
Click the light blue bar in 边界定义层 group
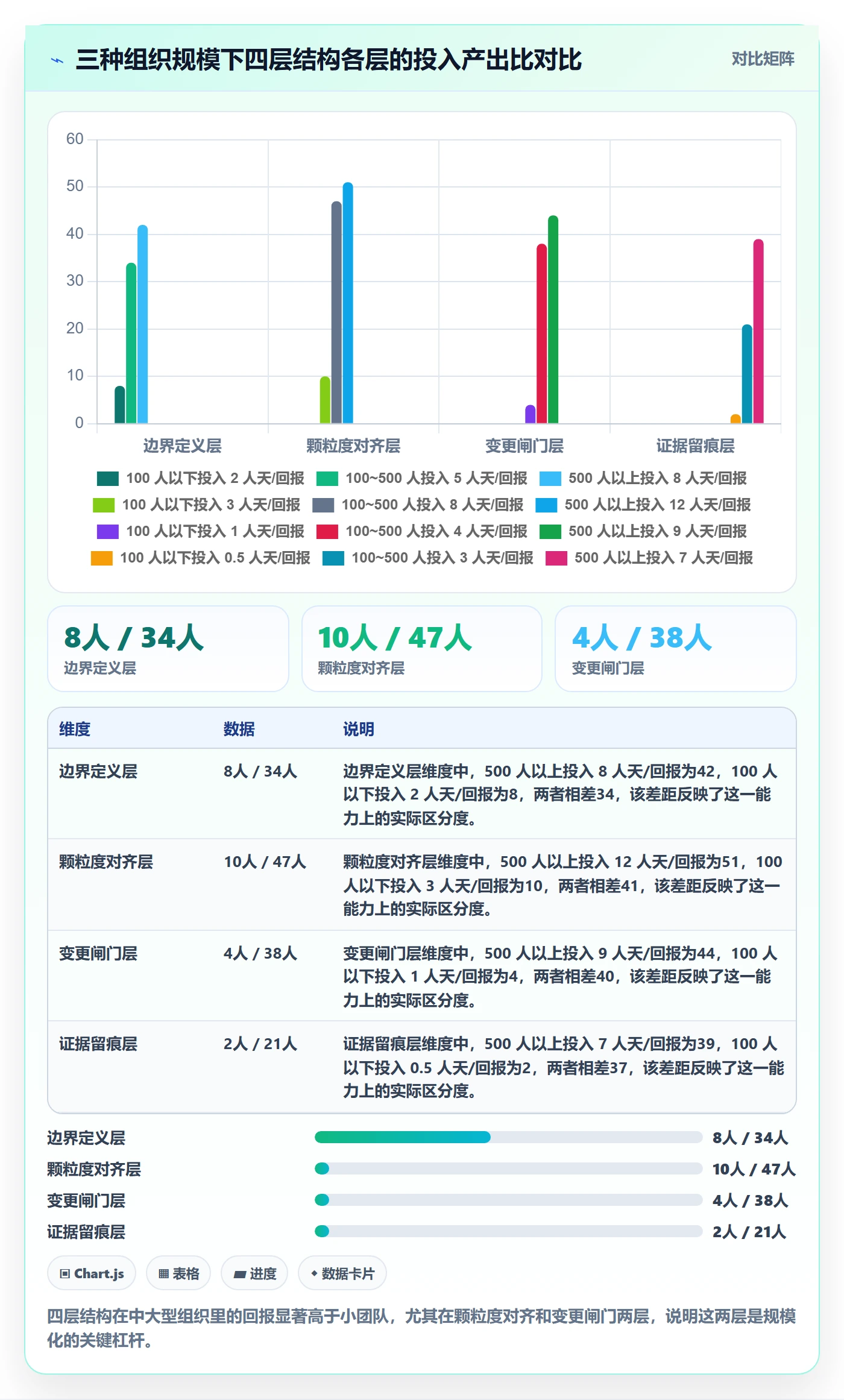pos(142,324)
